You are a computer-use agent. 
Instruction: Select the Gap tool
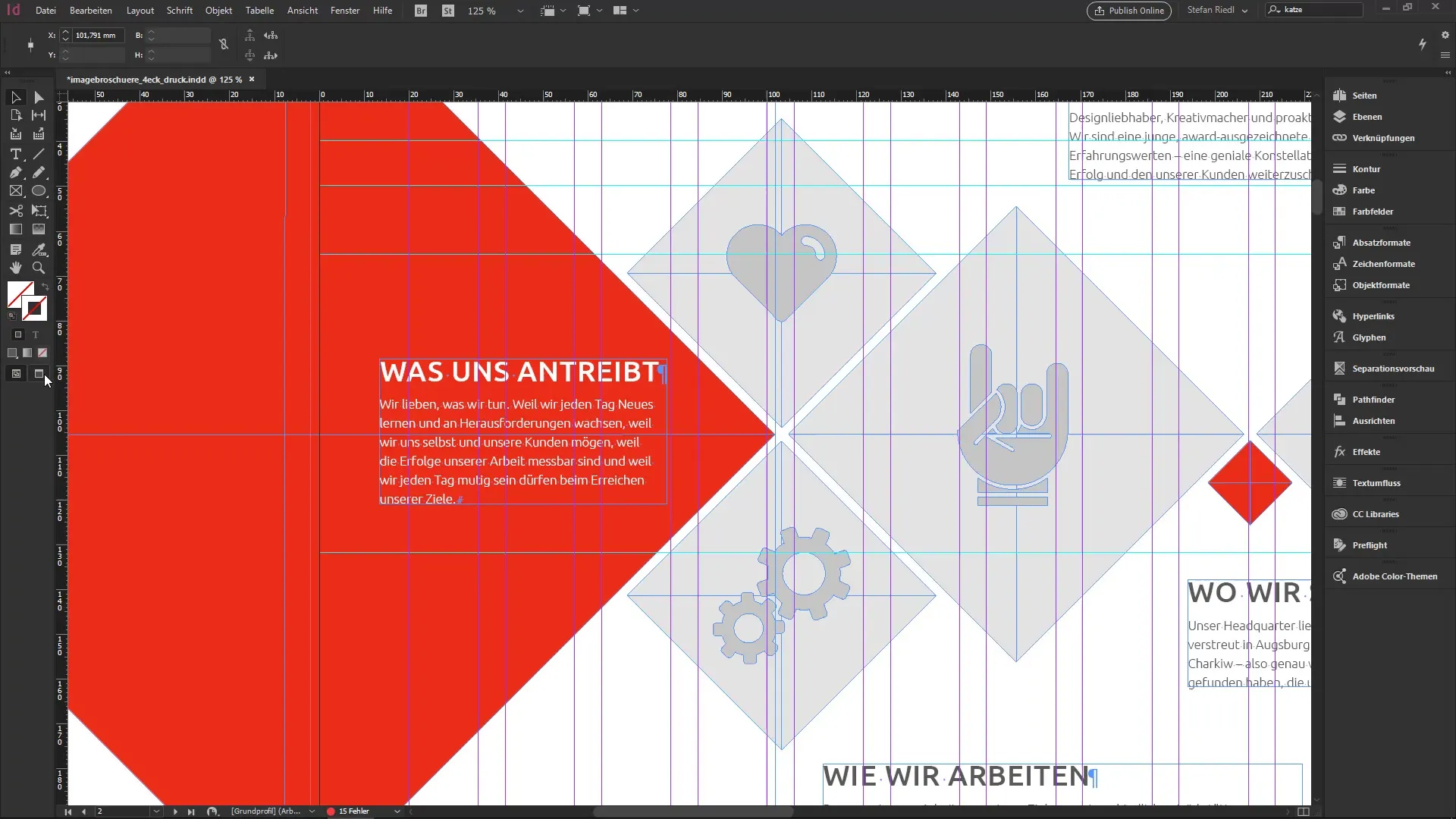point(39,115)
